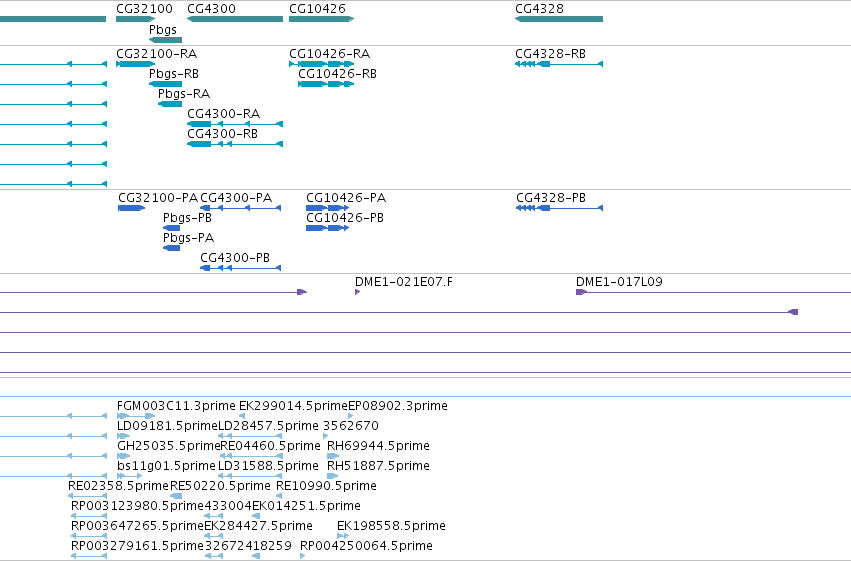The width and height of the screenshot is (851, 561).
Task: Click the CG4300-PB protein label
Action: coord(235,258)
